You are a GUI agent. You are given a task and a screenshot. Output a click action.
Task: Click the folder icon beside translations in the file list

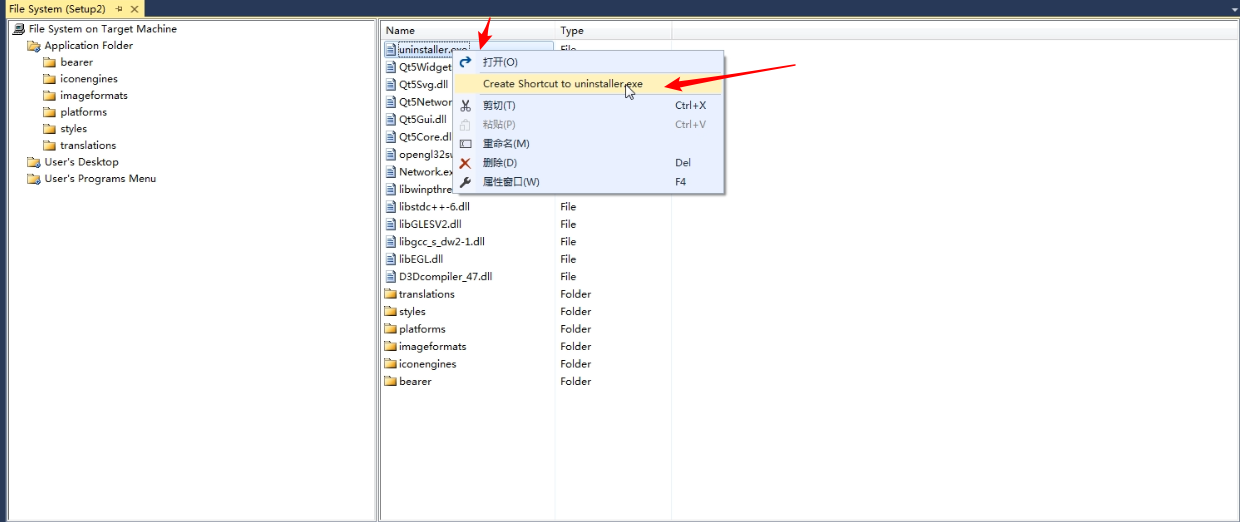point(391,294)
